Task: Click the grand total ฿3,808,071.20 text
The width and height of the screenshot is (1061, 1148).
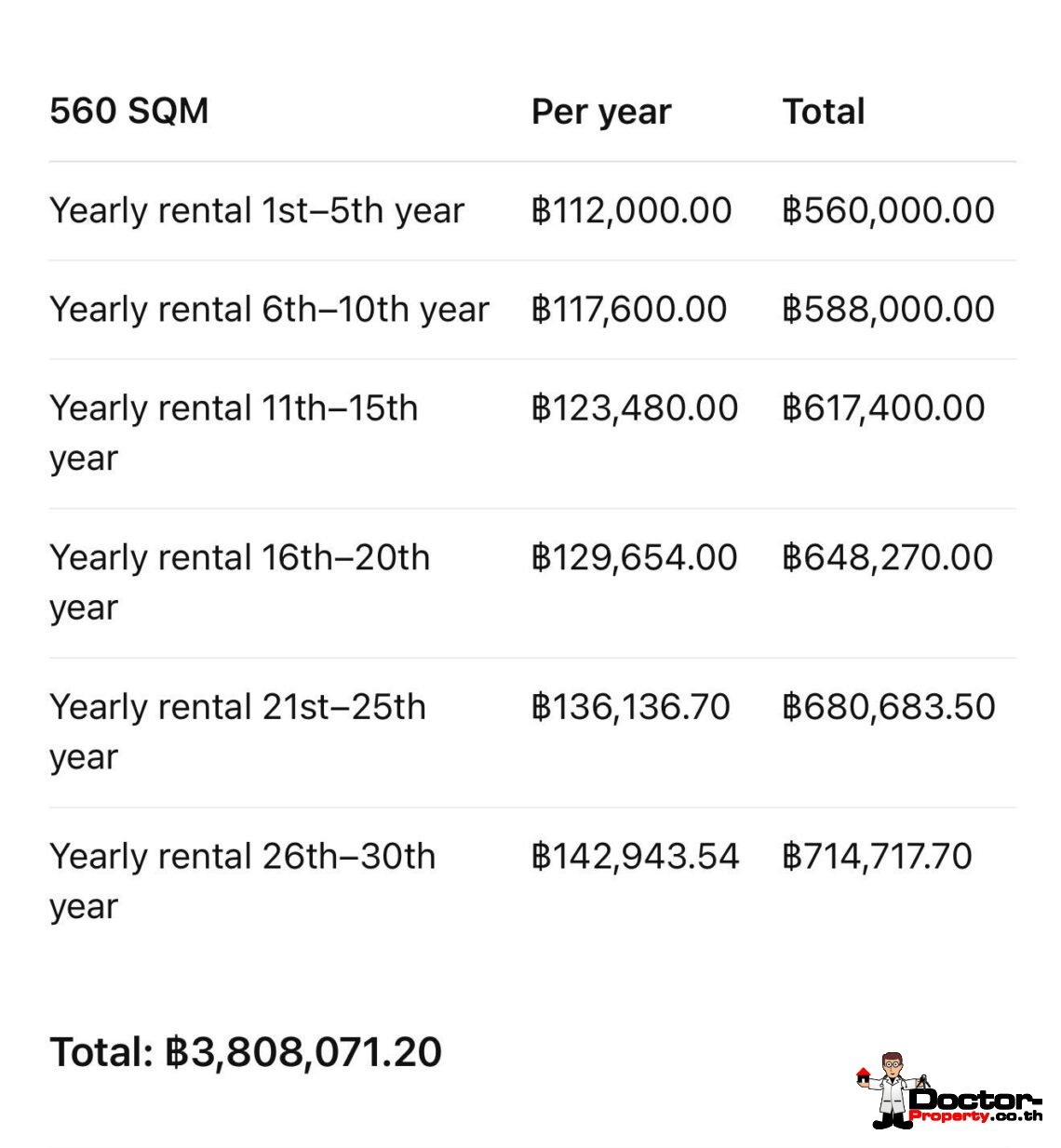Action: point(246,1052)
